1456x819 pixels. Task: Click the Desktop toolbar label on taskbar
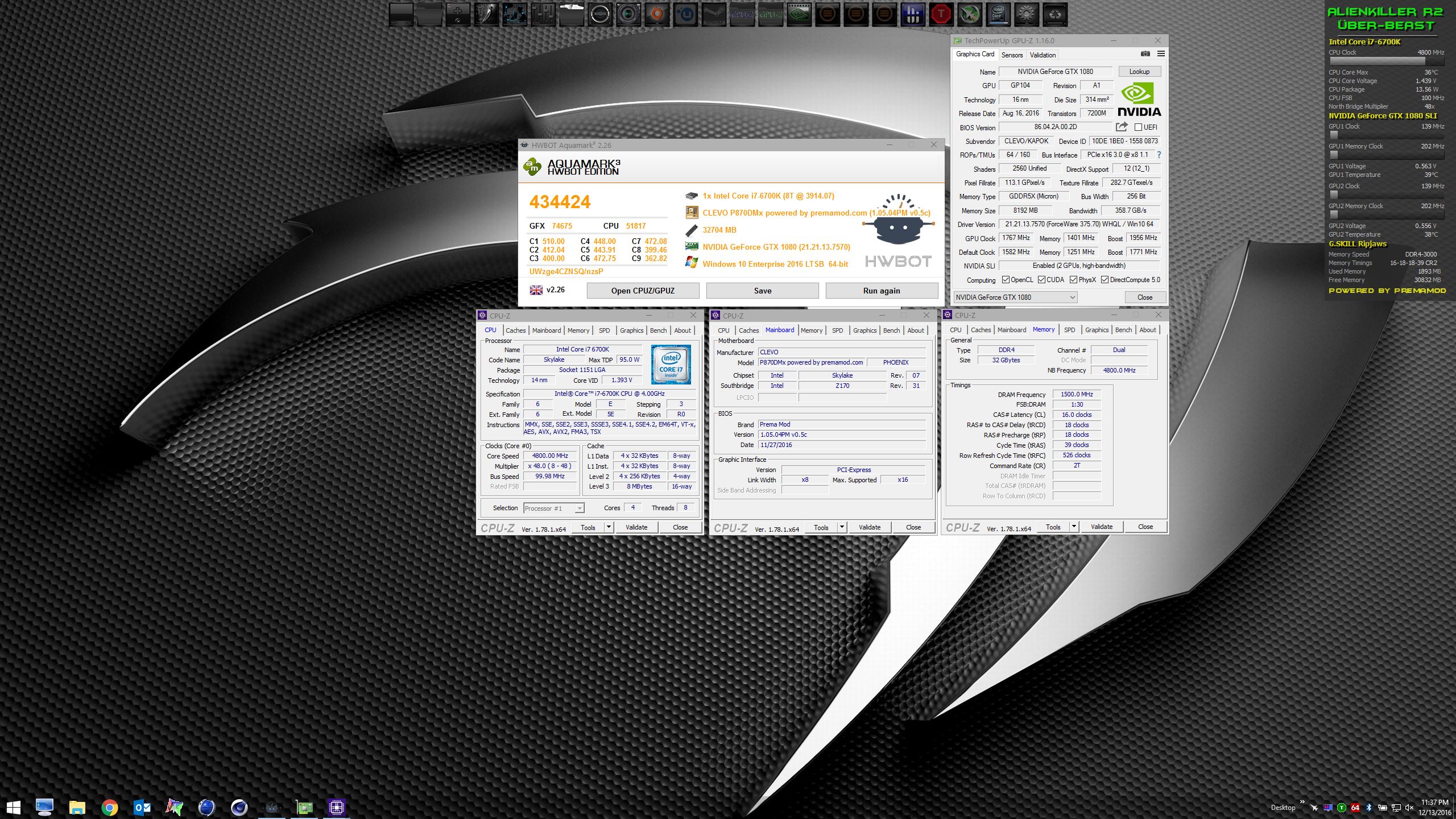point(1283,808)
